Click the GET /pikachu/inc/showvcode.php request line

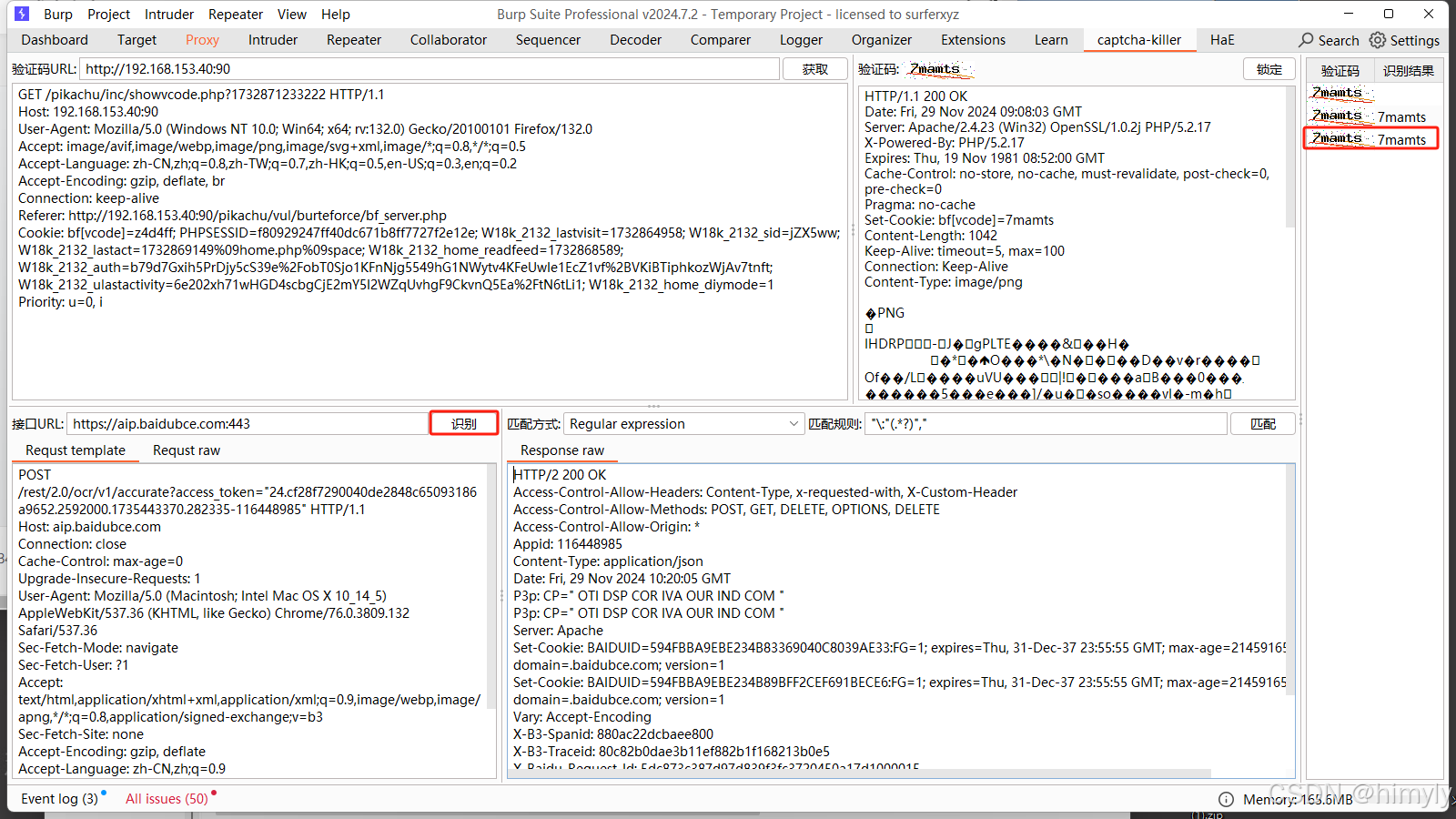pyautogui.click(x=201, y=95)
